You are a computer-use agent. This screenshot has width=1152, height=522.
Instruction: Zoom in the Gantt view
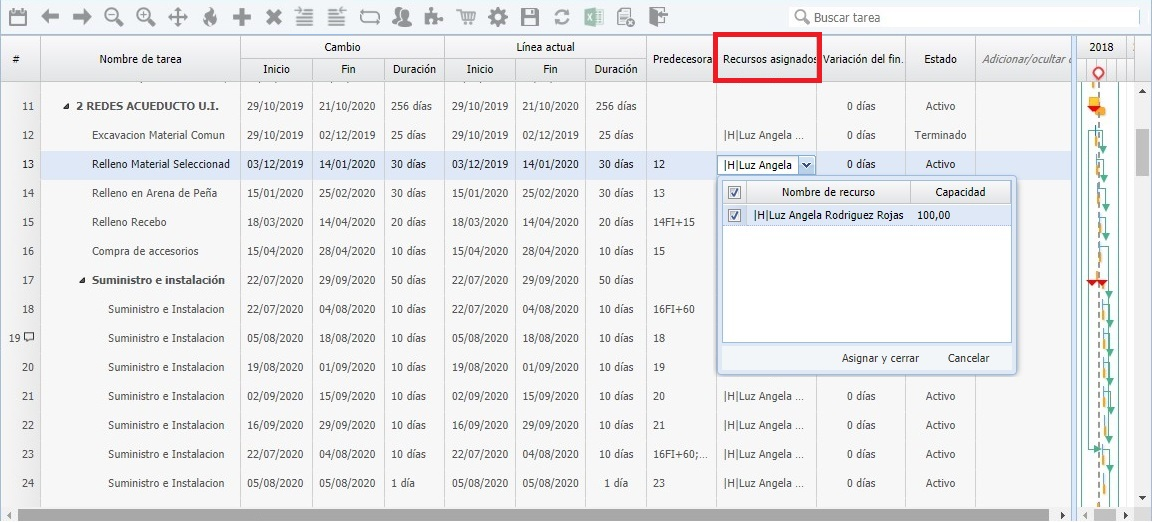pos(145,17)
